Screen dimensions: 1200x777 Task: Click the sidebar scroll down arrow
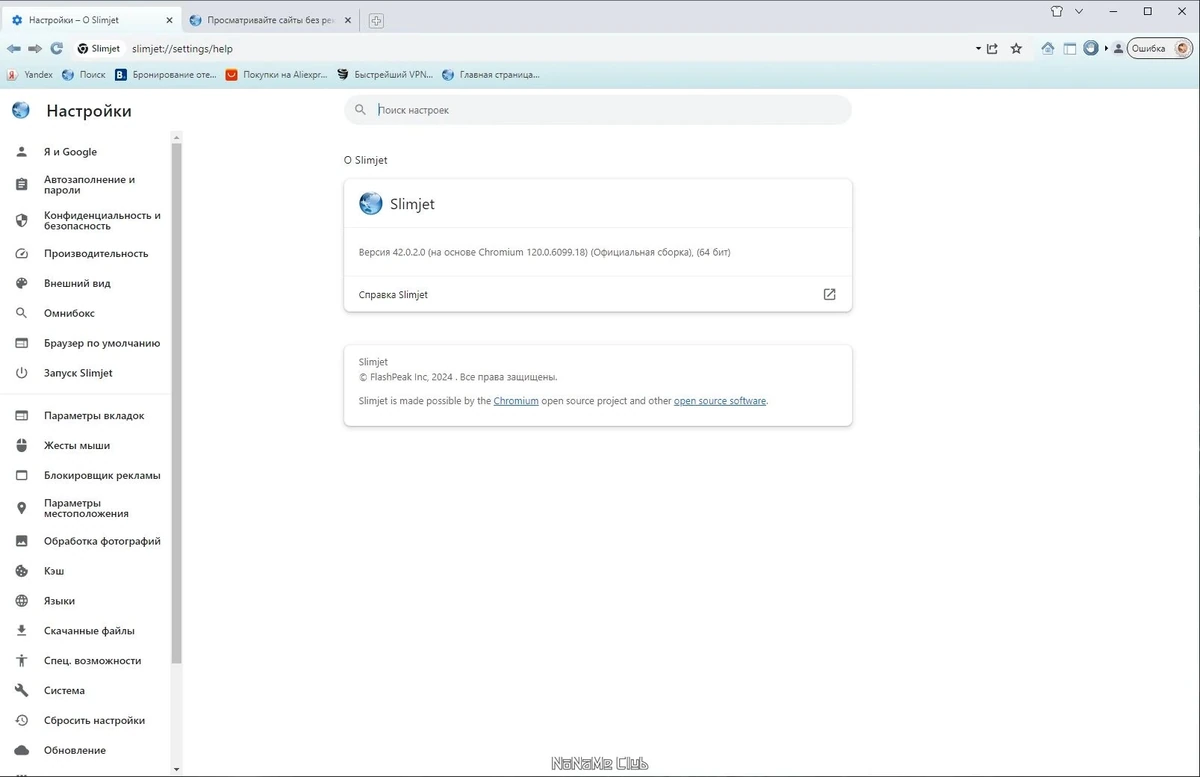click(x=177, y=769)
